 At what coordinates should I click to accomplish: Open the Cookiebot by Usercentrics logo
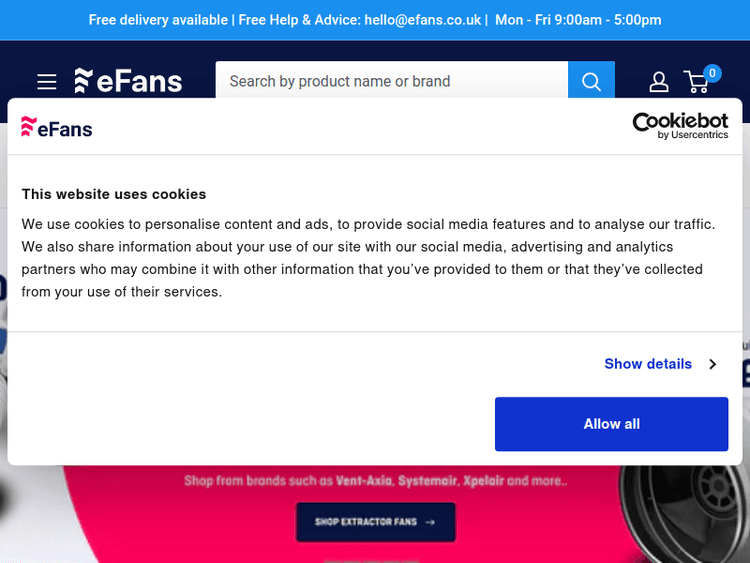(x=680, y=125)
